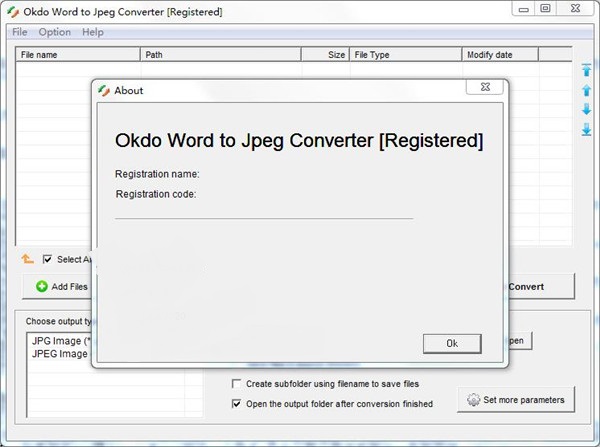600x447 pixels.
Task: Open the Option menu
Action: coord(54,32)
